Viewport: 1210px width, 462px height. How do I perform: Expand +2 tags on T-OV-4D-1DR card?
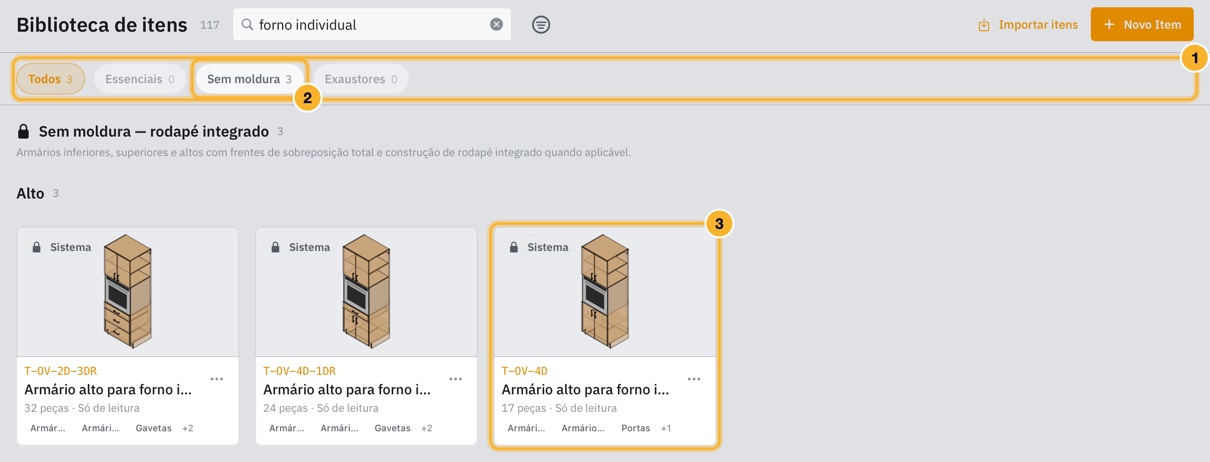pos(426,428)
